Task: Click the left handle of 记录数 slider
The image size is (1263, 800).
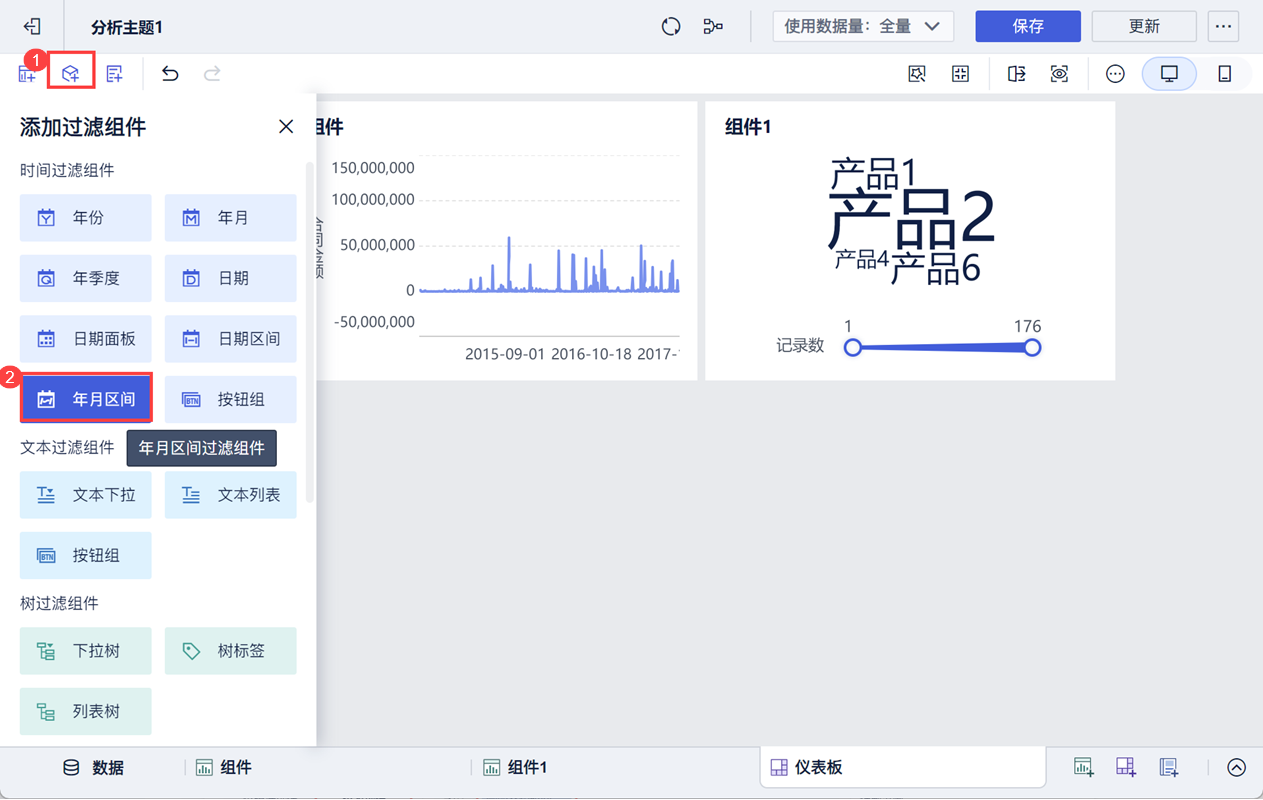Action: coord(852,347)
